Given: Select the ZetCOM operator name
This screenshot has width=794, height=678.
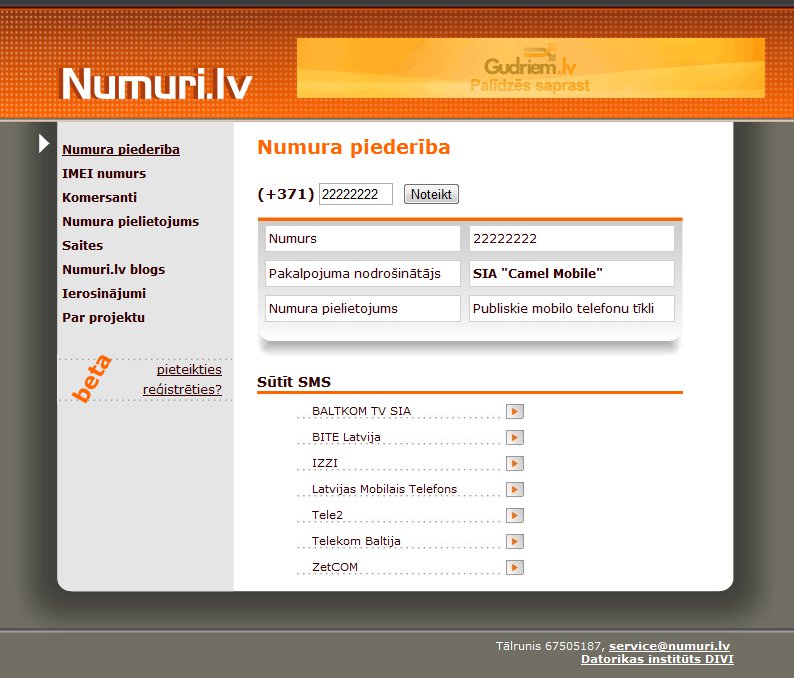Looking at the screenshot, I should coord(335,567).
